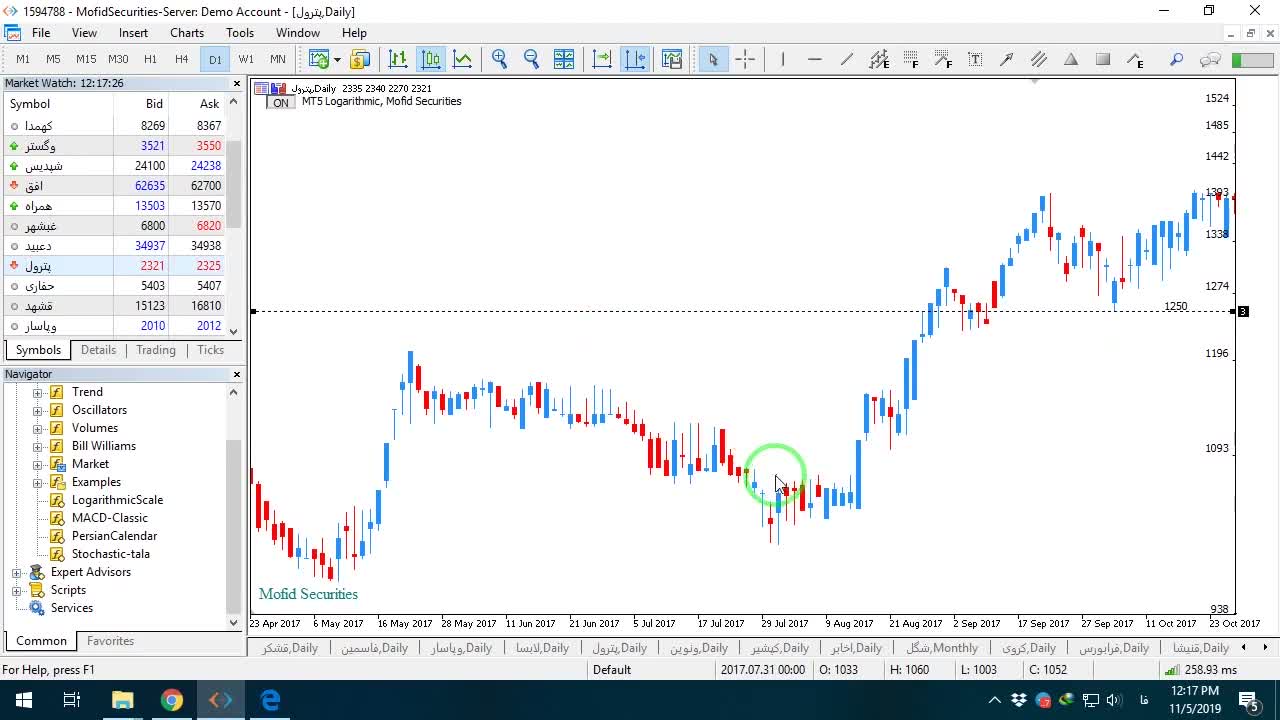Expand the Trend indicators folder

(38, 392)
